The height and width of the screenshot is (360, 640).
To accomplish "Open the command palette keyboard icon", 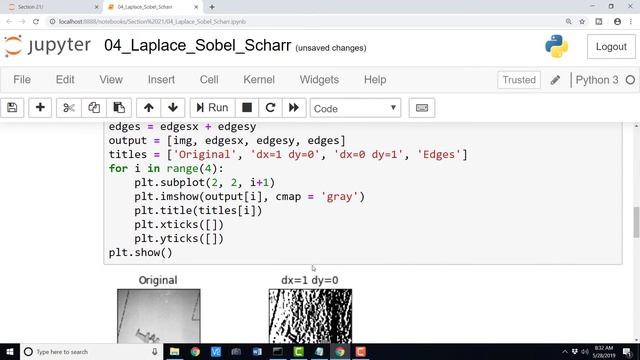I will coord(422,108).
